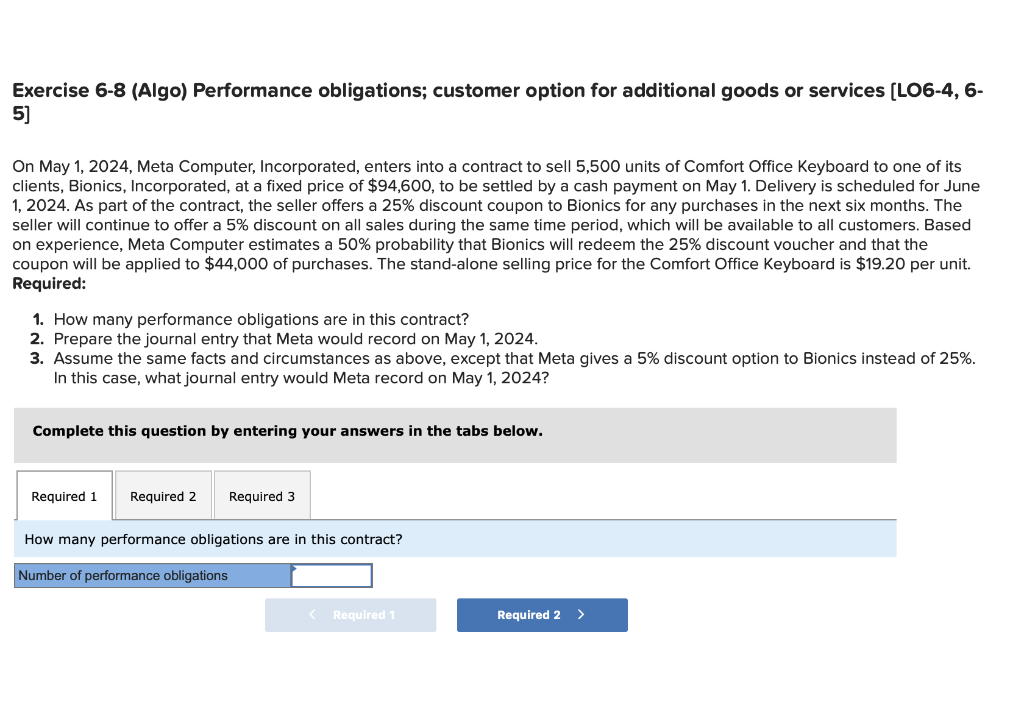The image size is (1024, 702).
Task: Click requirement 1 in the numbered list
Action: pyautogui.click(x=260, y=320)
